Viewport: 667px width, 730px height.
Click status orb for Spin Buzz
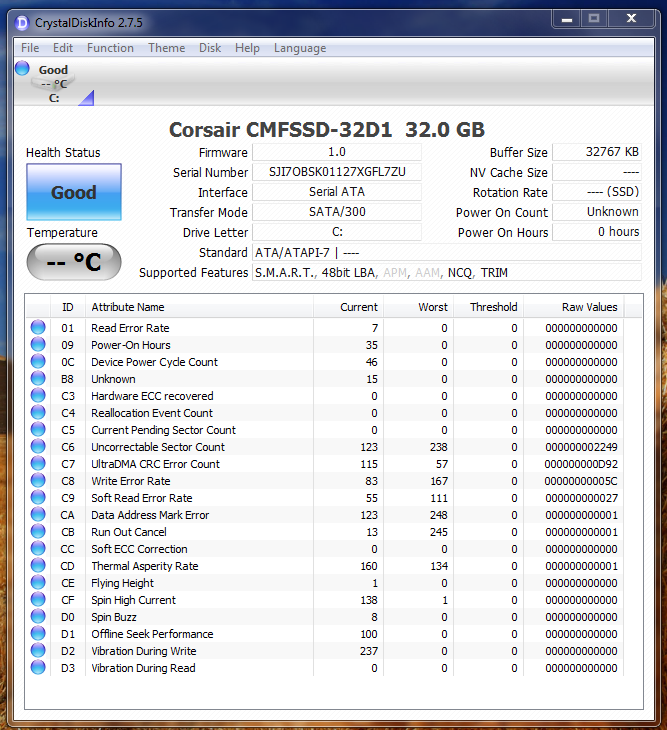click(x=38, y=616)
